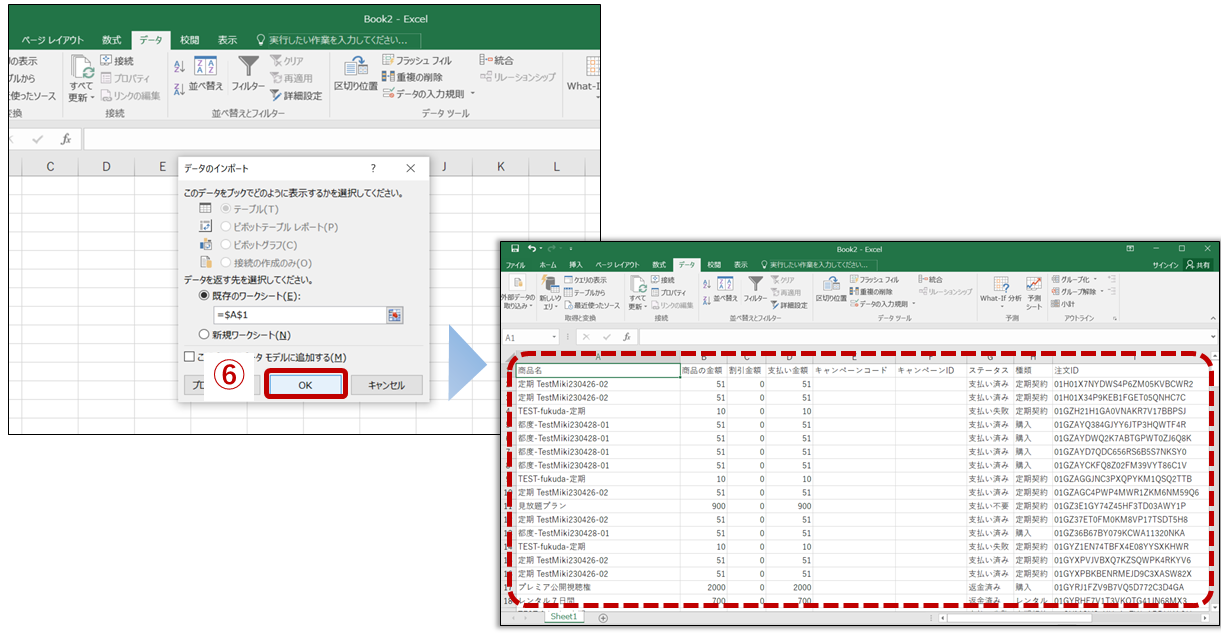The height and width of the screenshot is (635, 1221).
Task: Open アウトライン dialog launcher in right window
Action: tap(1114, 318)
